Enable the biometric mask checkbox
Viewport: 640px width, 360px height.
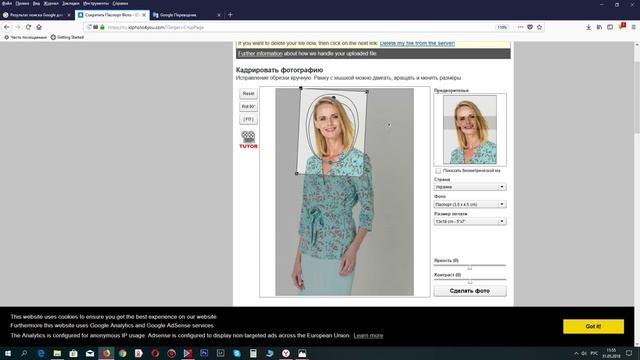point(438,171)
